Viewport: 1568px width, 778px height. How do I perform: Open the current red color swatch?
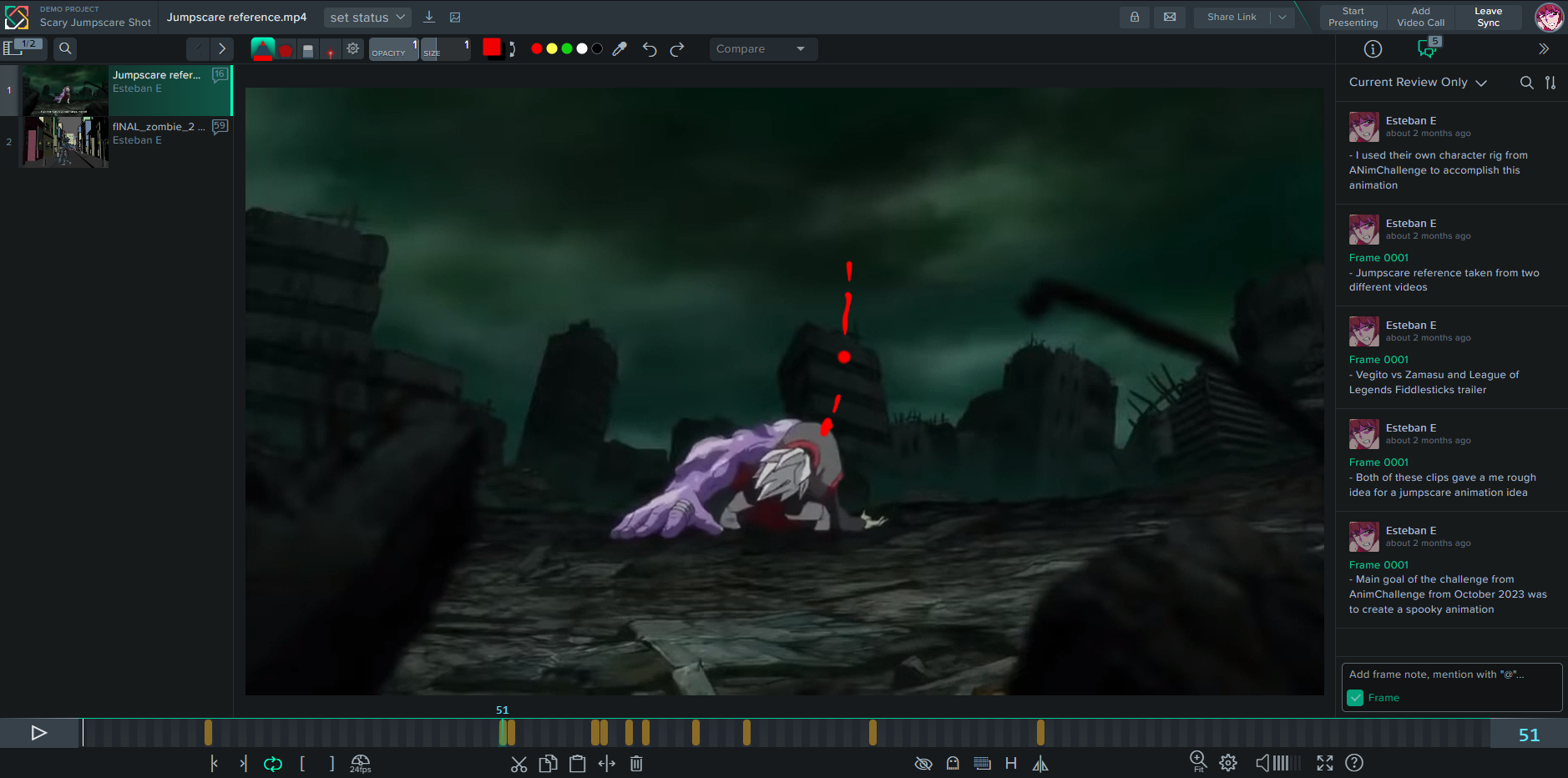[x=491, y=47]
